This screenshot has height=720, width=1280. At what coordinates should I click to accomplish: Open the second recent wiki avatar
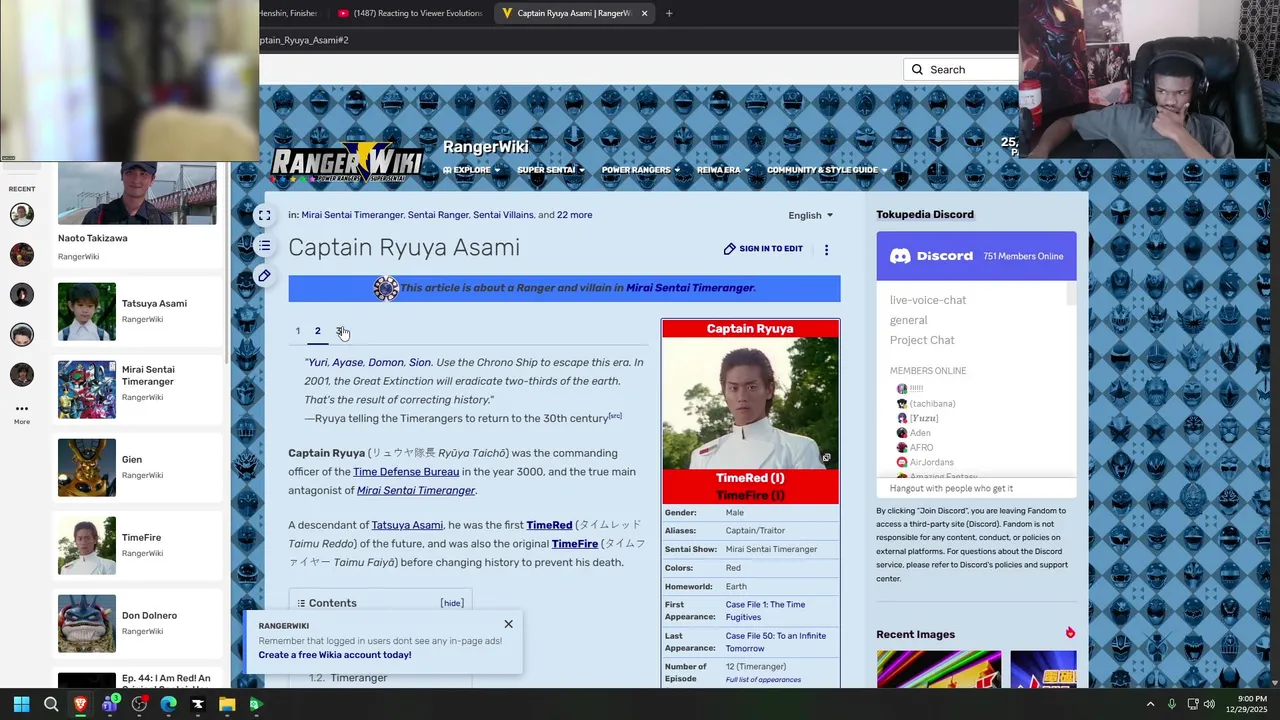coord(22,254)
